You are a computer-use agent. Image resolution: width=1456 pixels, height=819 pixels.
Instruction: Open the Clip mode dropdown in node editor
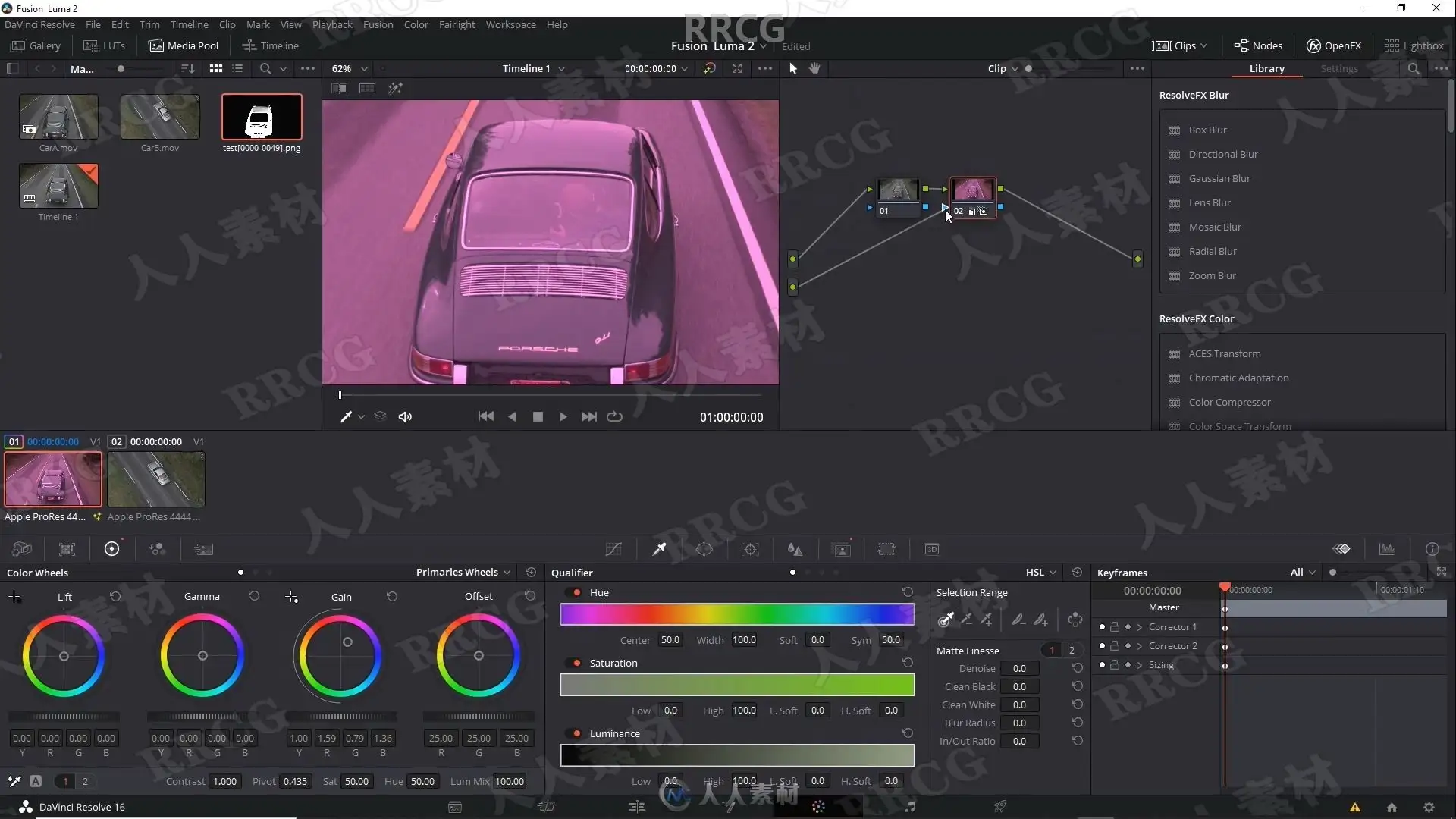tap(1003, 68)
